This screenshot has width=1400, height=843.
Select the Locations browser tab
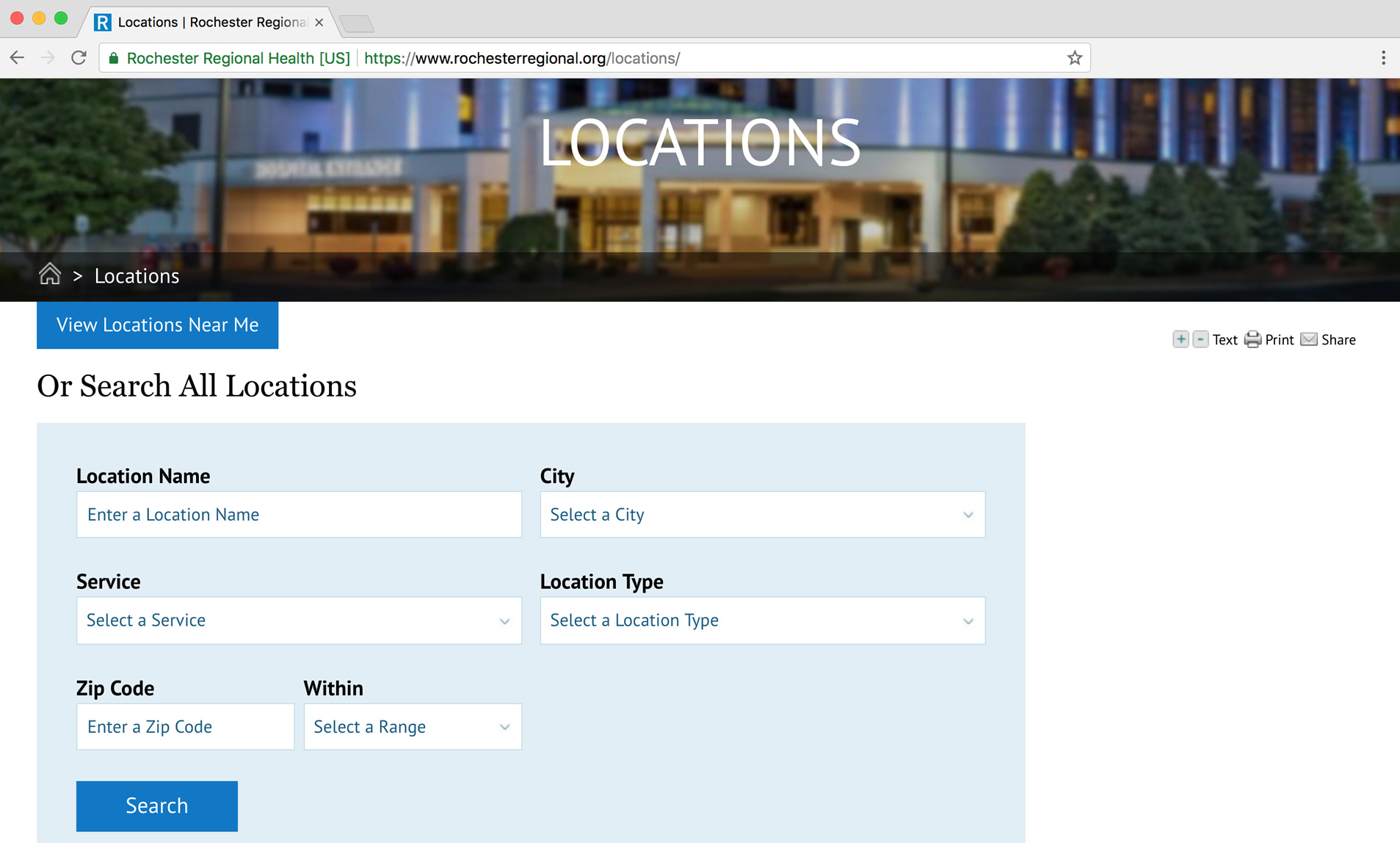[x=209, y=22]
